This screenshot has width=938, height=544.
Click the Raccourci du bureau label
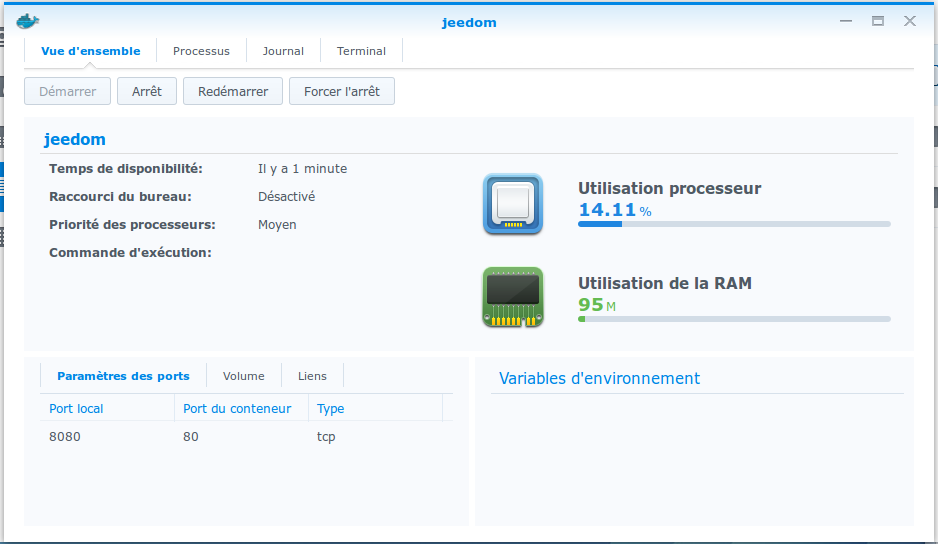[120, 196]
